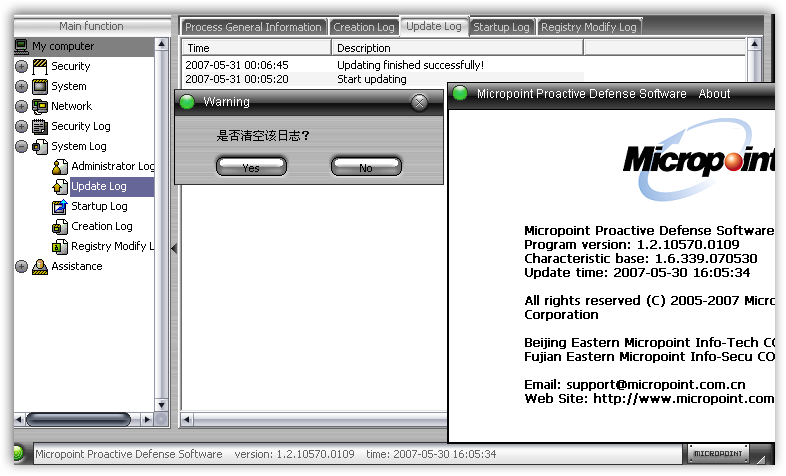
Task: Select the Update Log tab
Action: click(434, 26)
